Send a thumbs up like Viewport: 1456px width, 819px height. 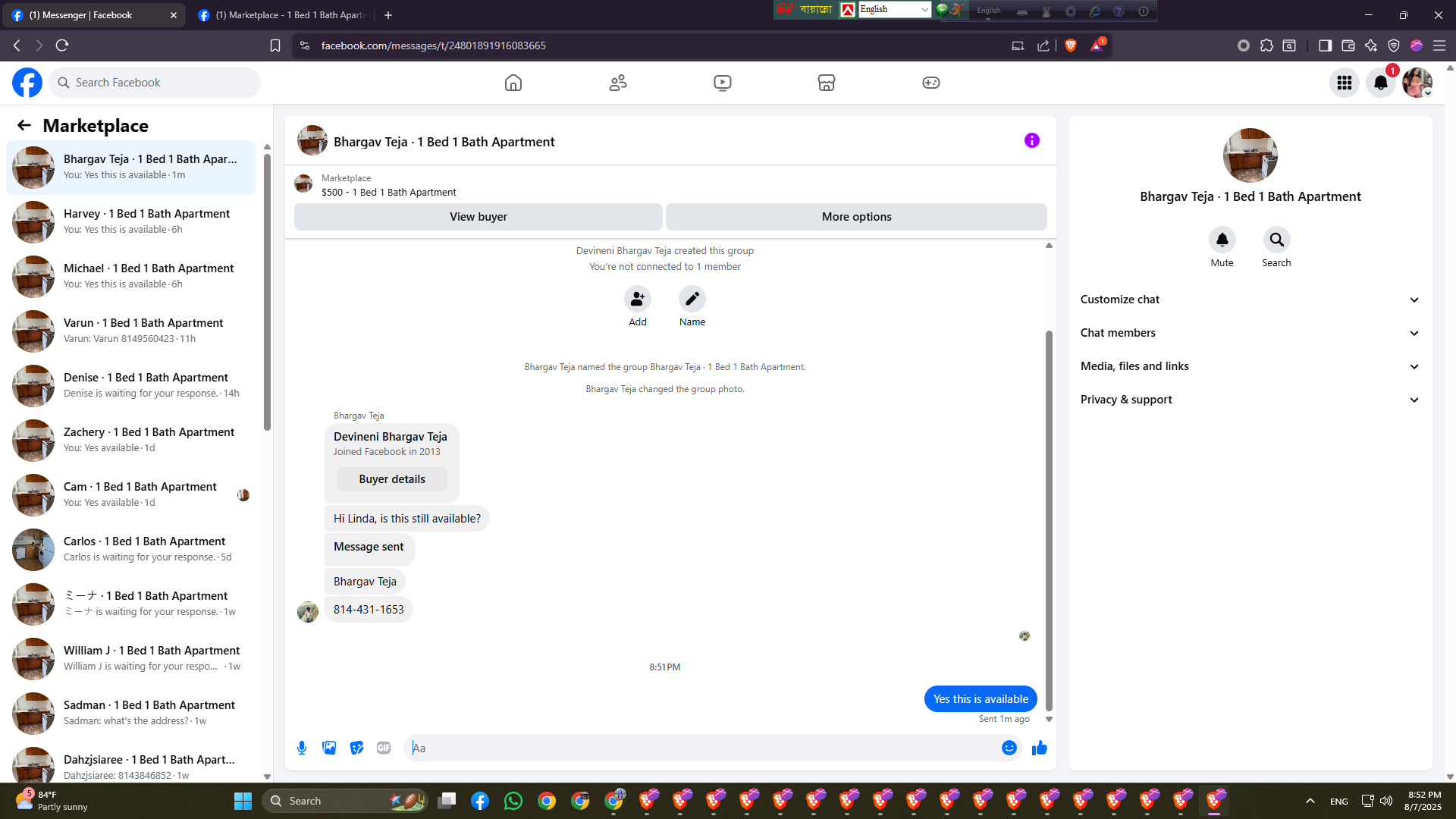[x=1040, y=748]
